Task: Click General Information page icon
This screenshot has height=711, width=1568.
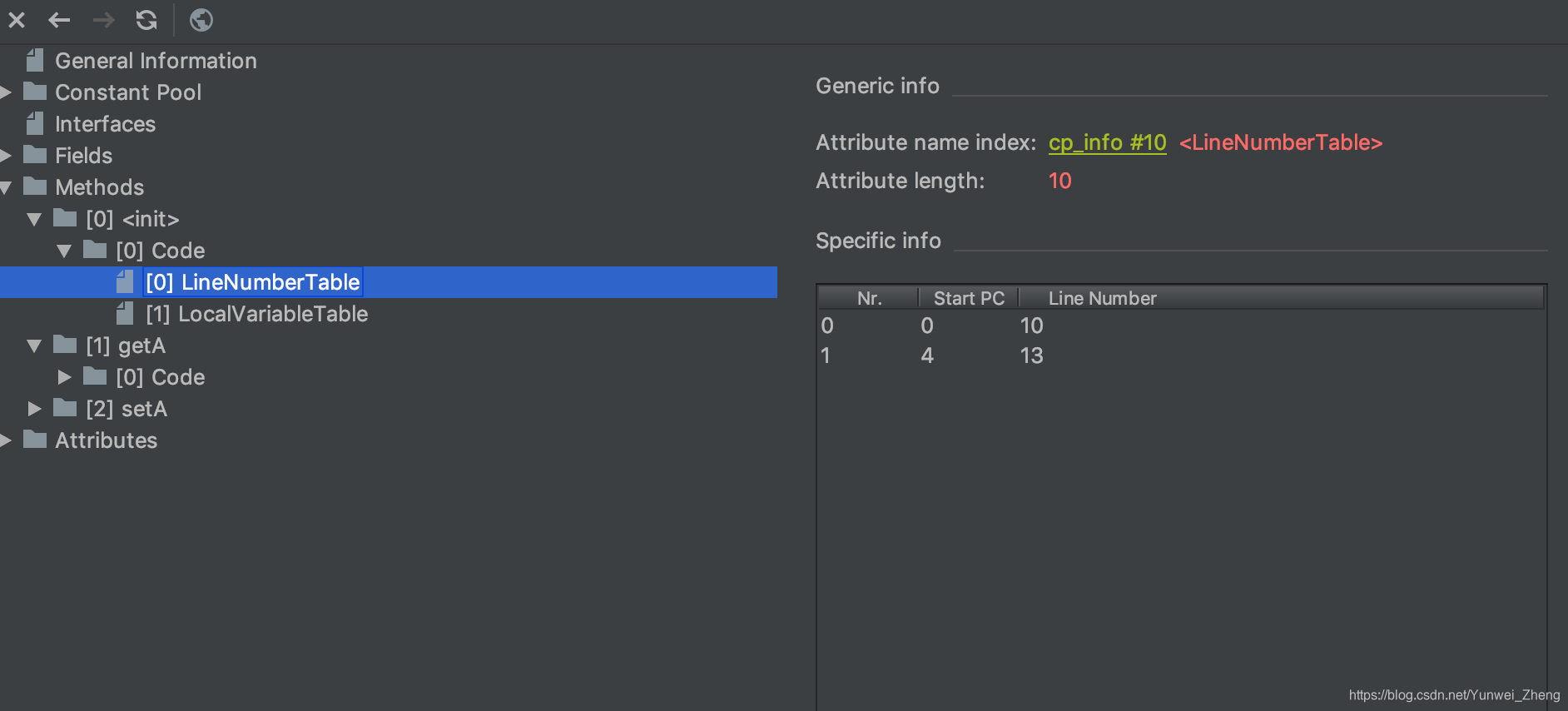Action: coord(35,60)
